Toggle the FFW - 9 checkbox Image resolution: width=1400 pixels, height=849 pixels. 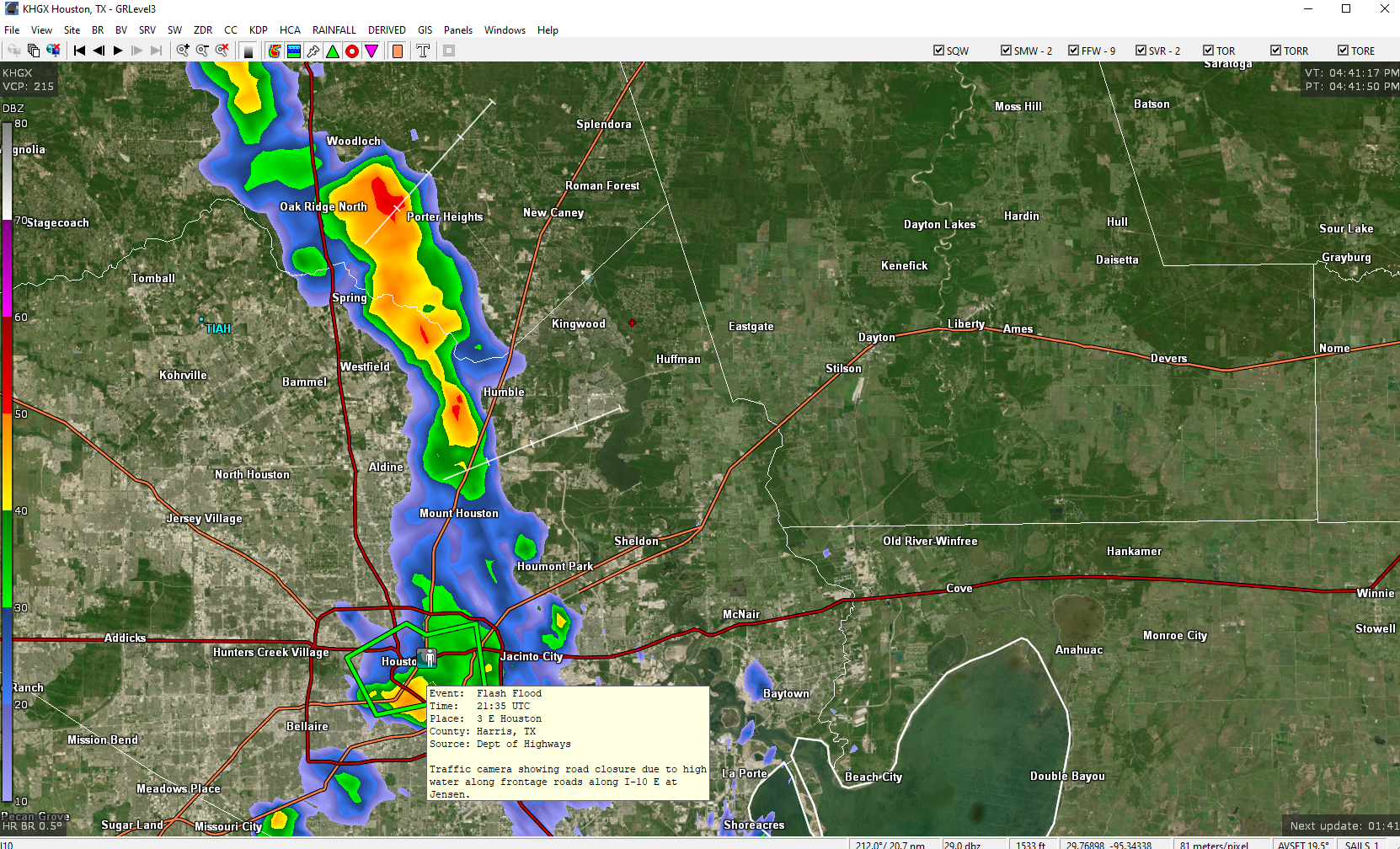click(1073, 51)
